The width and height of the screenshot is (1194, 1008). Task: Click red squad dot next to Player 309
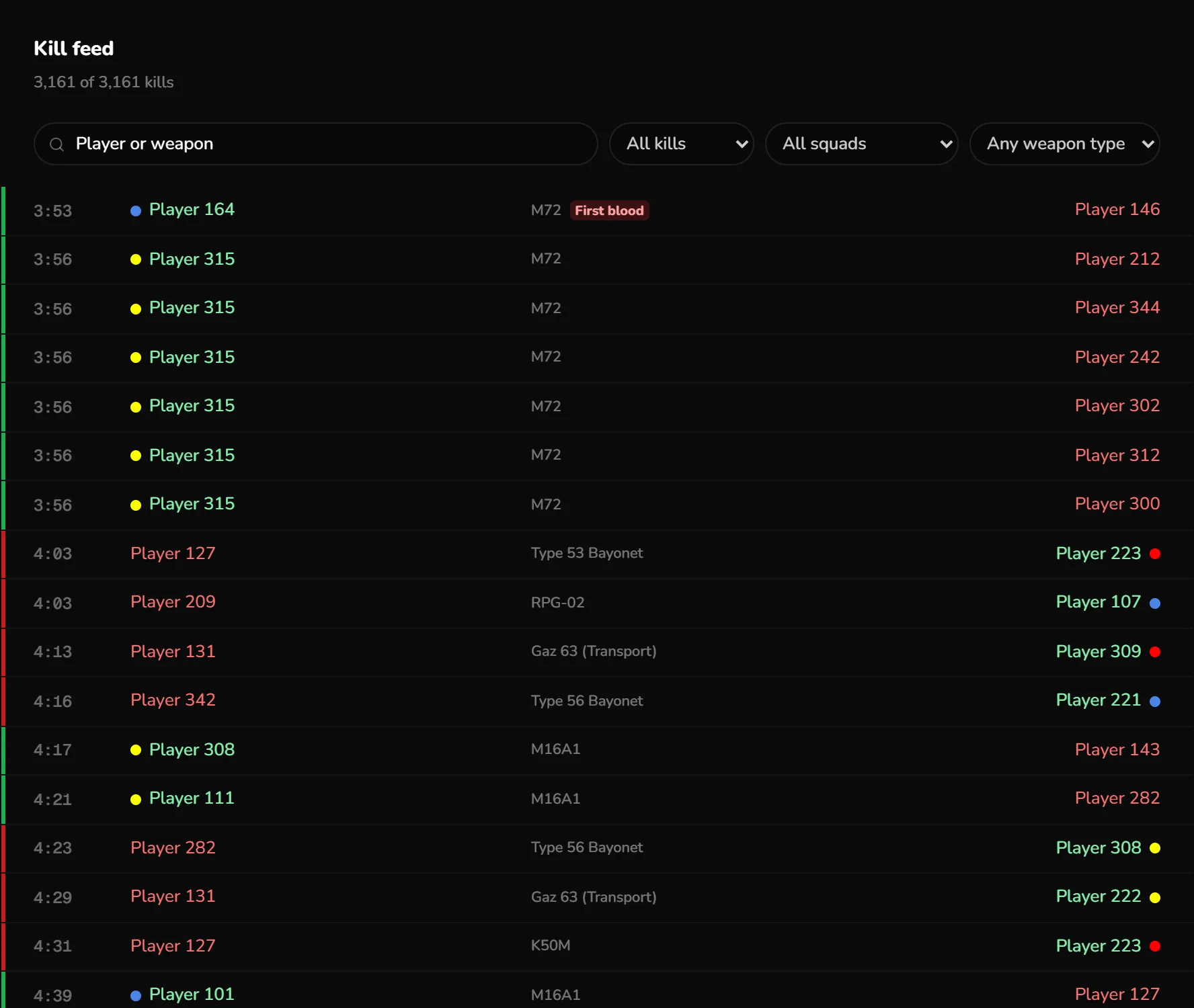(x=1155, y=652)
